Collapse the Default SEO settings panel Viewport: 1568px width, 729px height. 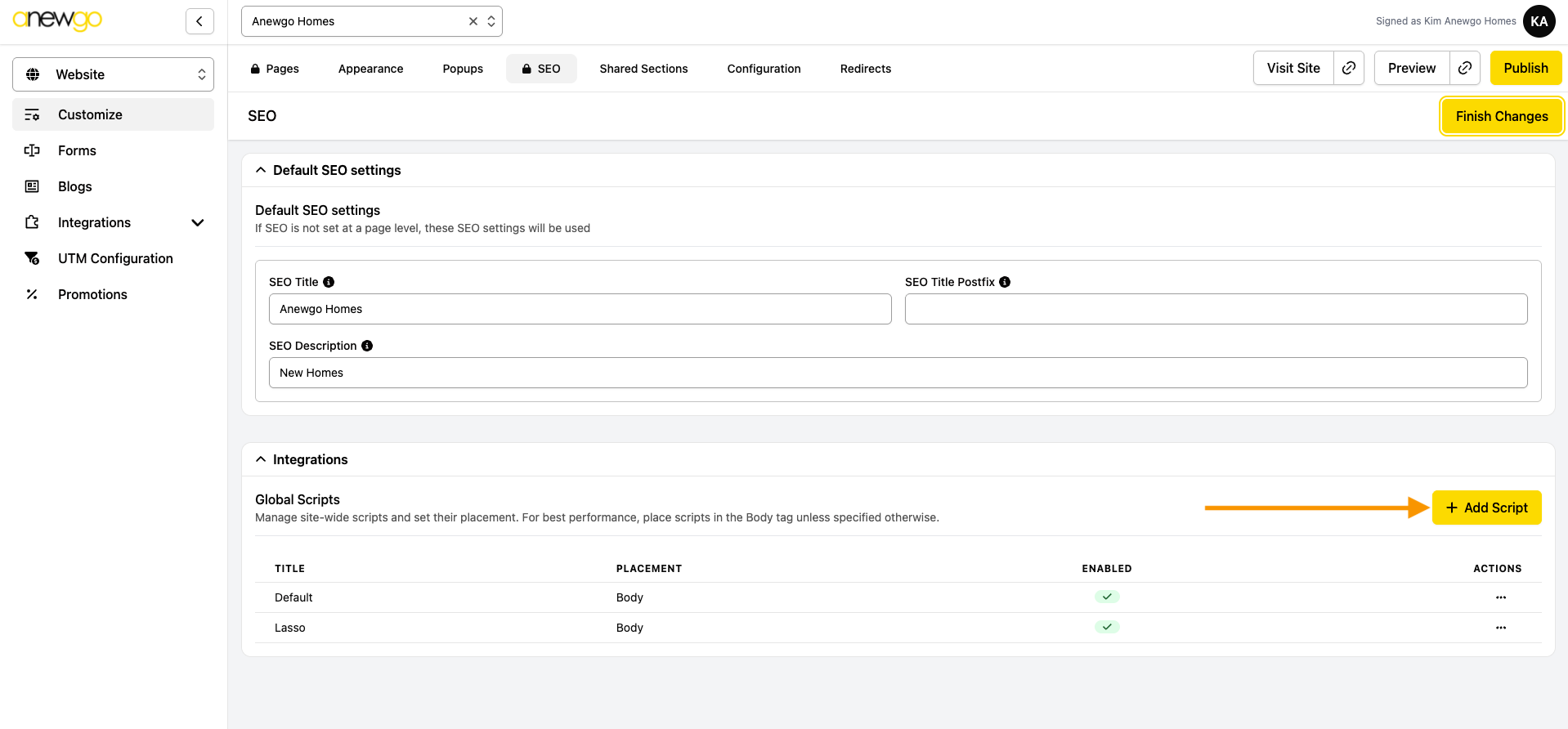point(261,170)
